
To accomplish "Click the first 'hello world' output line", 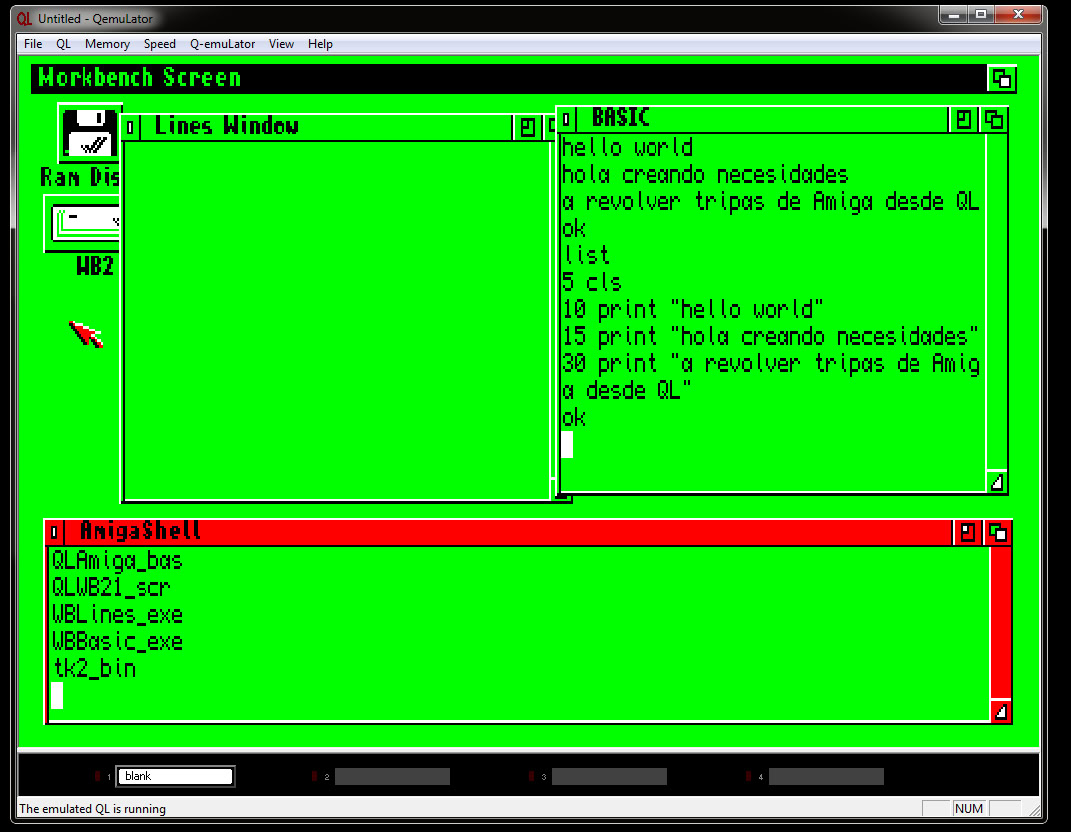I will 627,148.
